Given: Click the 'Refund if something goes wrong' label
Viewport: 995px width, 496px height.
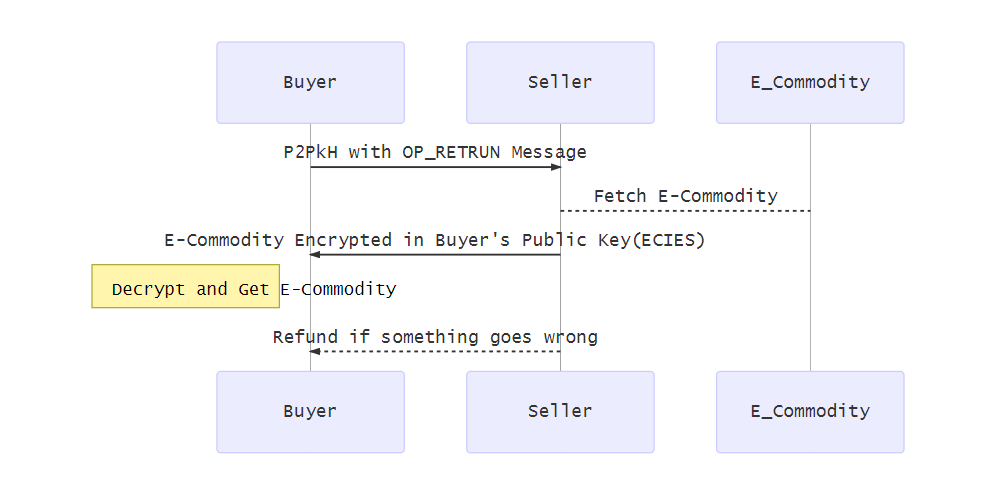Looking at the screenshot, I should [x=435, y=337].
